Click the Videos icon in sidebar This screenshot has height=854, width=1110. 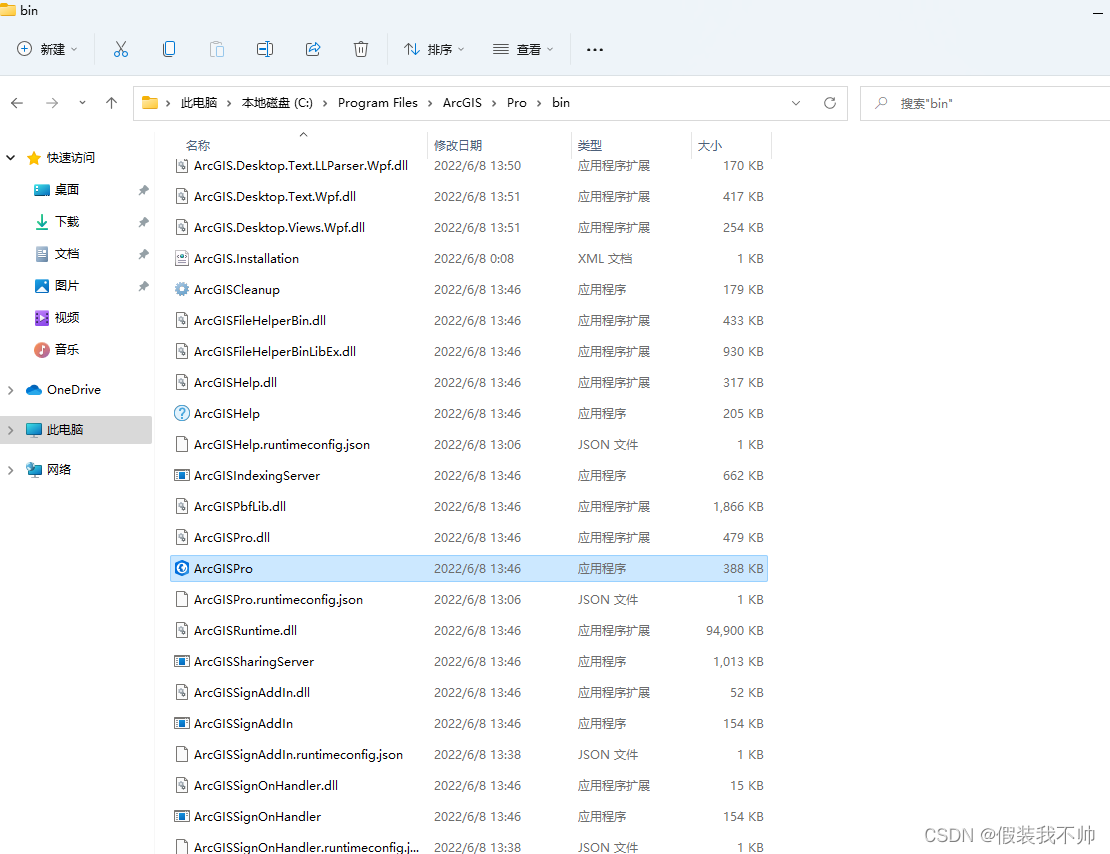coord(42,317)
